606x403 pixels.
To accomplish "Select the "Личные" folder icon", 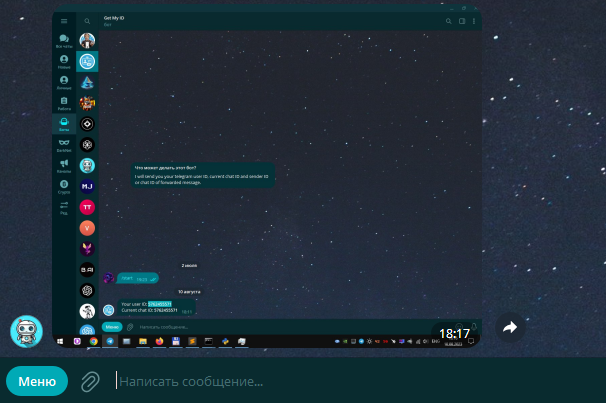I will coord(64,82).
